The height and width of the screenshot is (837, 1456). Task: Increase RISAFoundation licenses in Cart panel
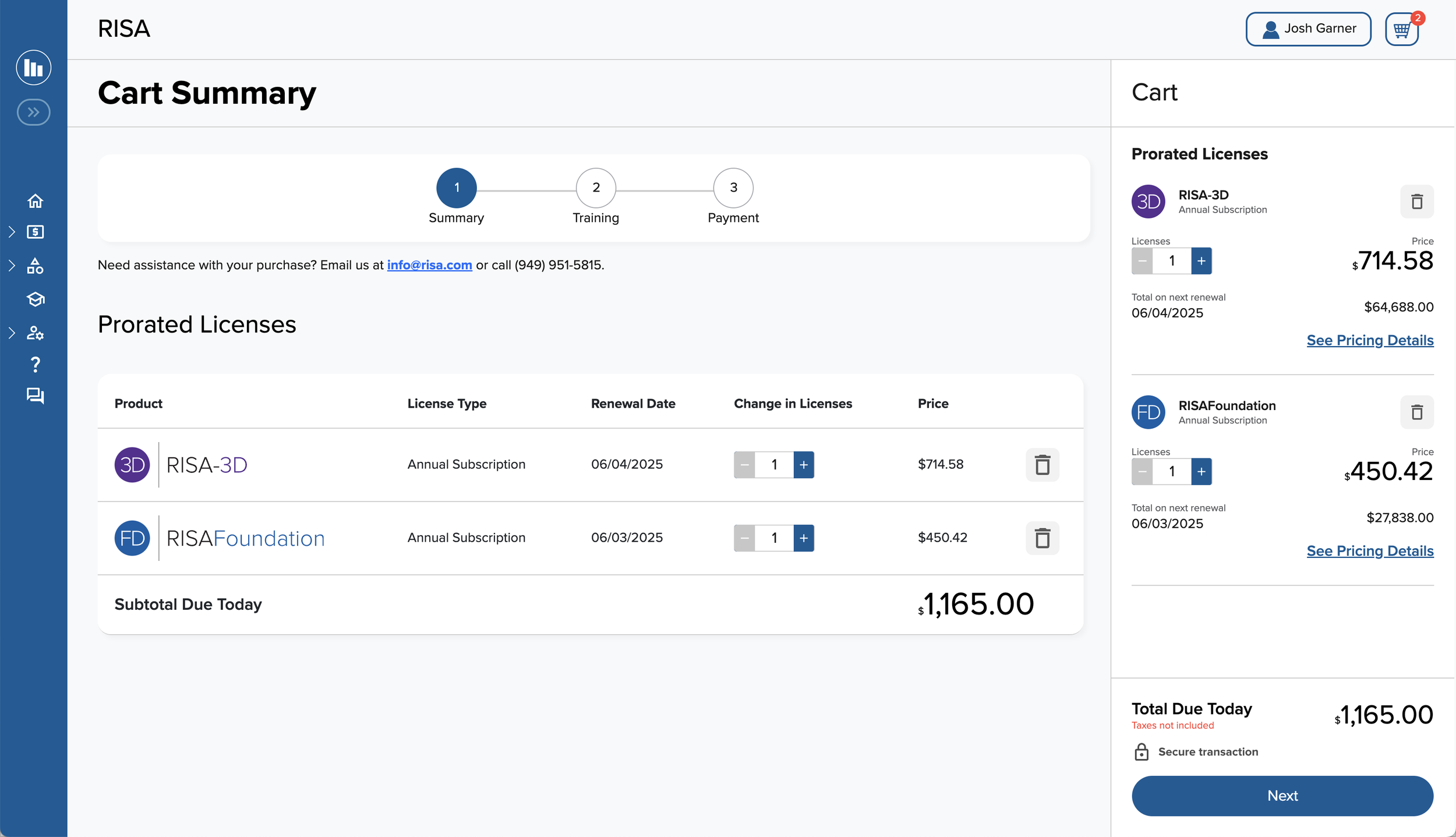(1201, 472)
